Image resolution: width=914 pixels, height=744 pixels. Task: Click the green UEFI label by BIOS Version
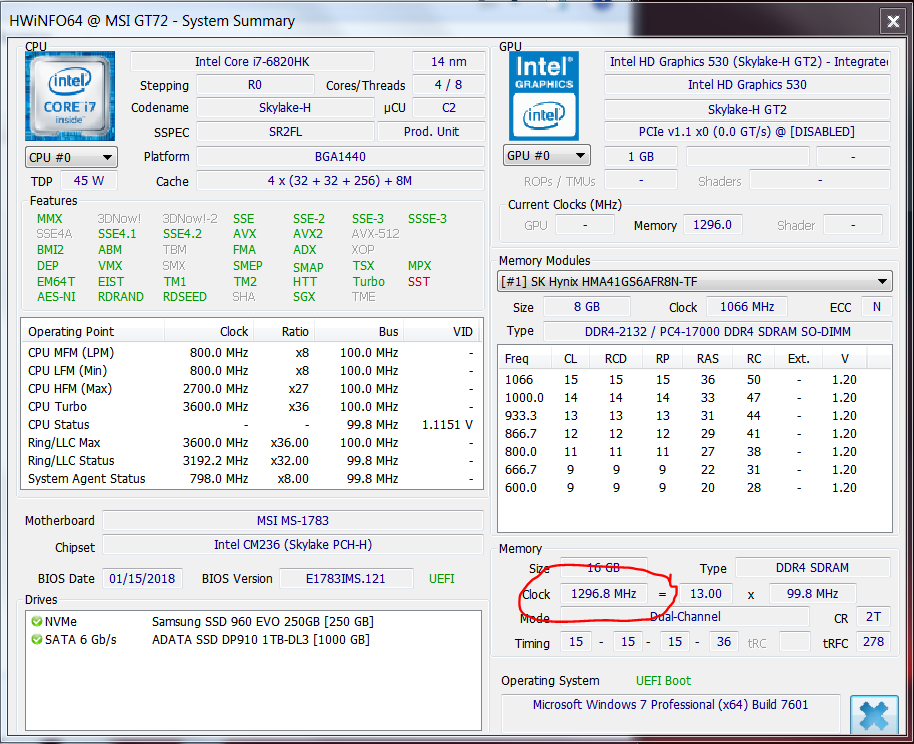coord(441,578)
